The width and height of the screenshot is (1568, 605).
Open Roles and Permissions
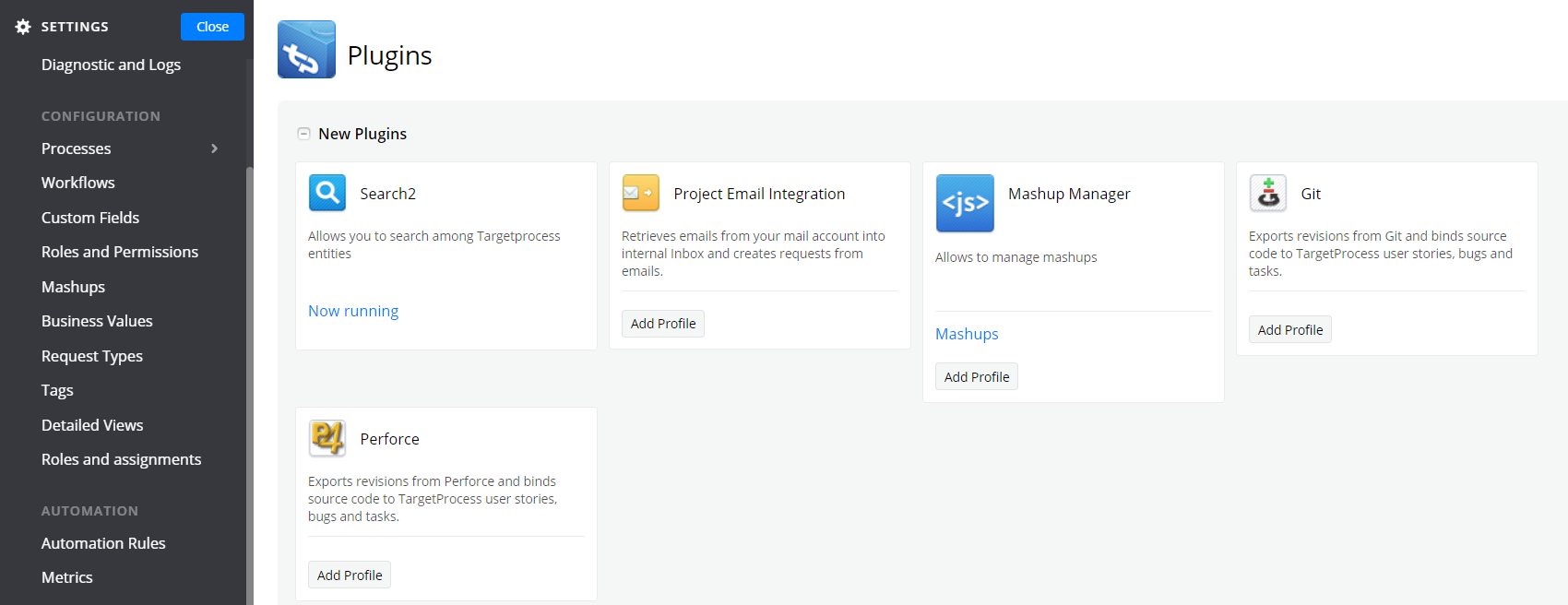click(120, 252)
